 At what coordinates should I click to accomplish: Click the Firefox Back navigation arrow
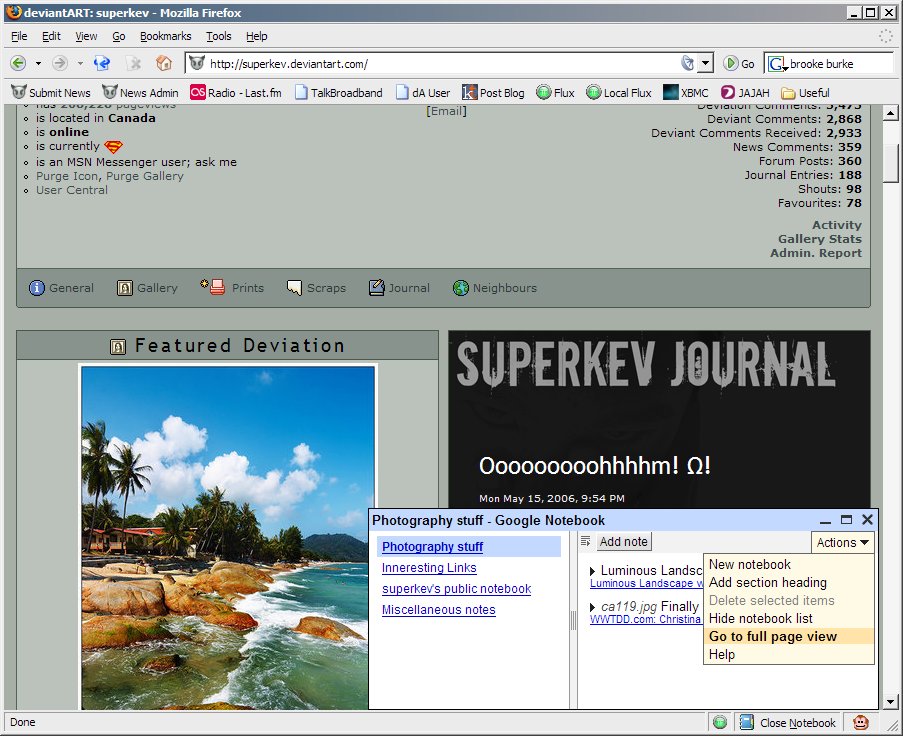click(19, 63)
